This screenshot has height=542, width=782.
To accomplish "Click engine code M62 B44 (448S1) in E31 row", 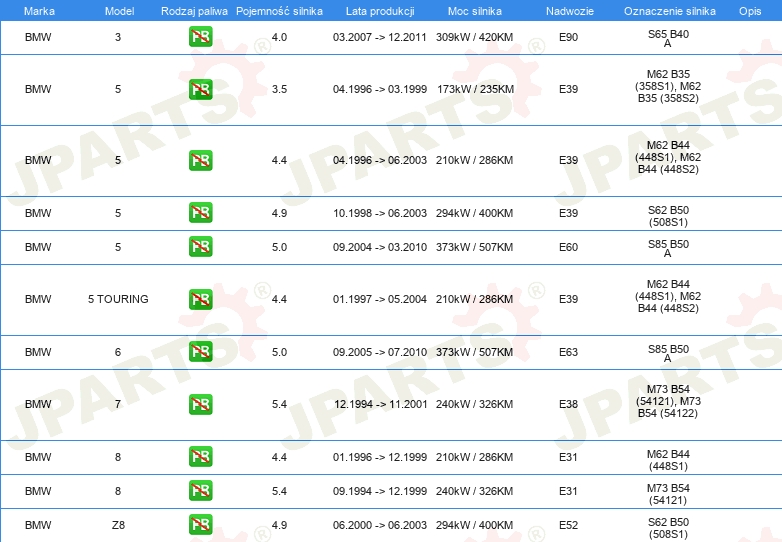I will [x=668, y=460].
